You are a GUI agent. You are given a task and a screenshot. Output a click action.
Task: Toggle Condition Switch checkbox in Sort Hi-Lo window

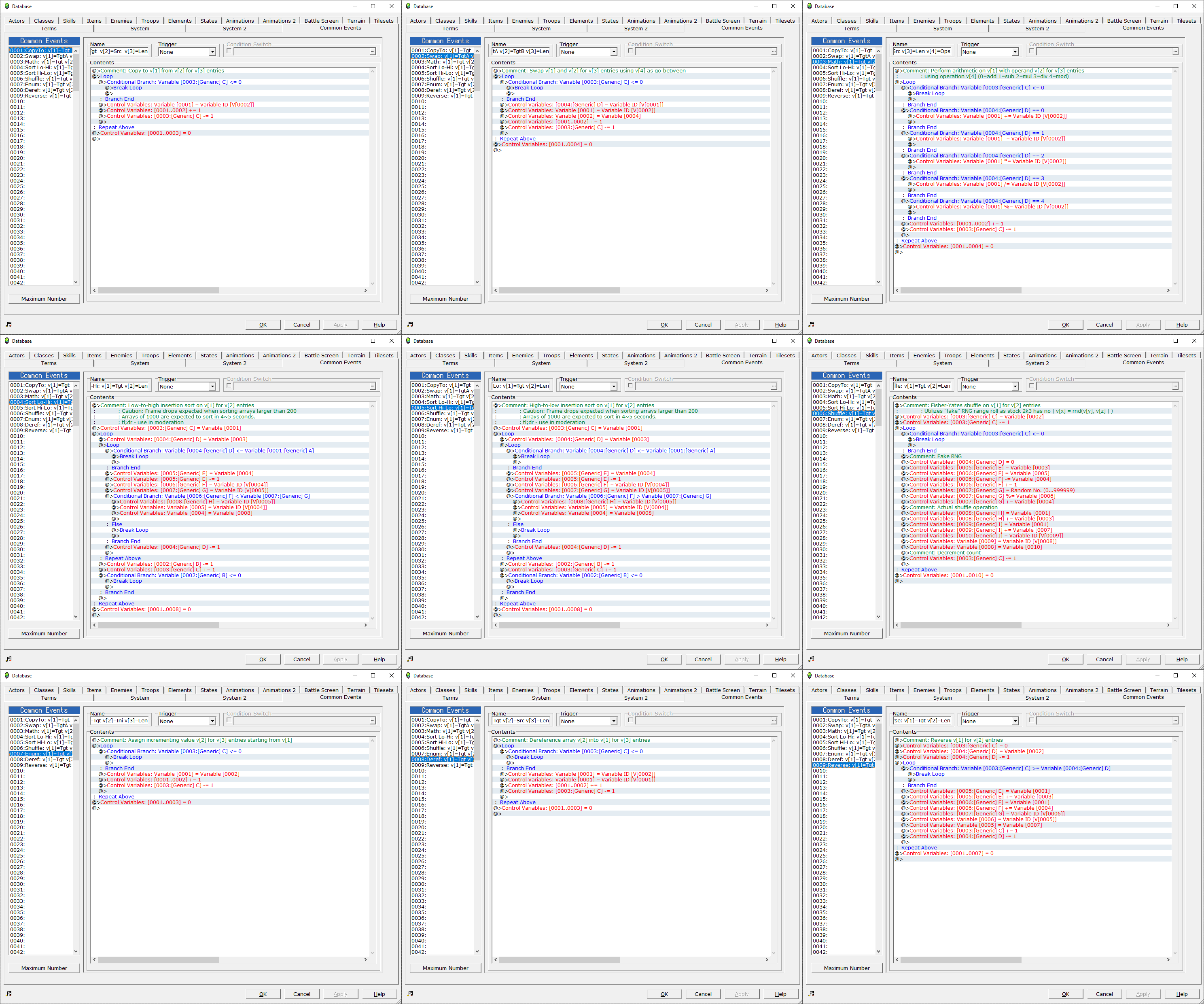coord(630,386)
